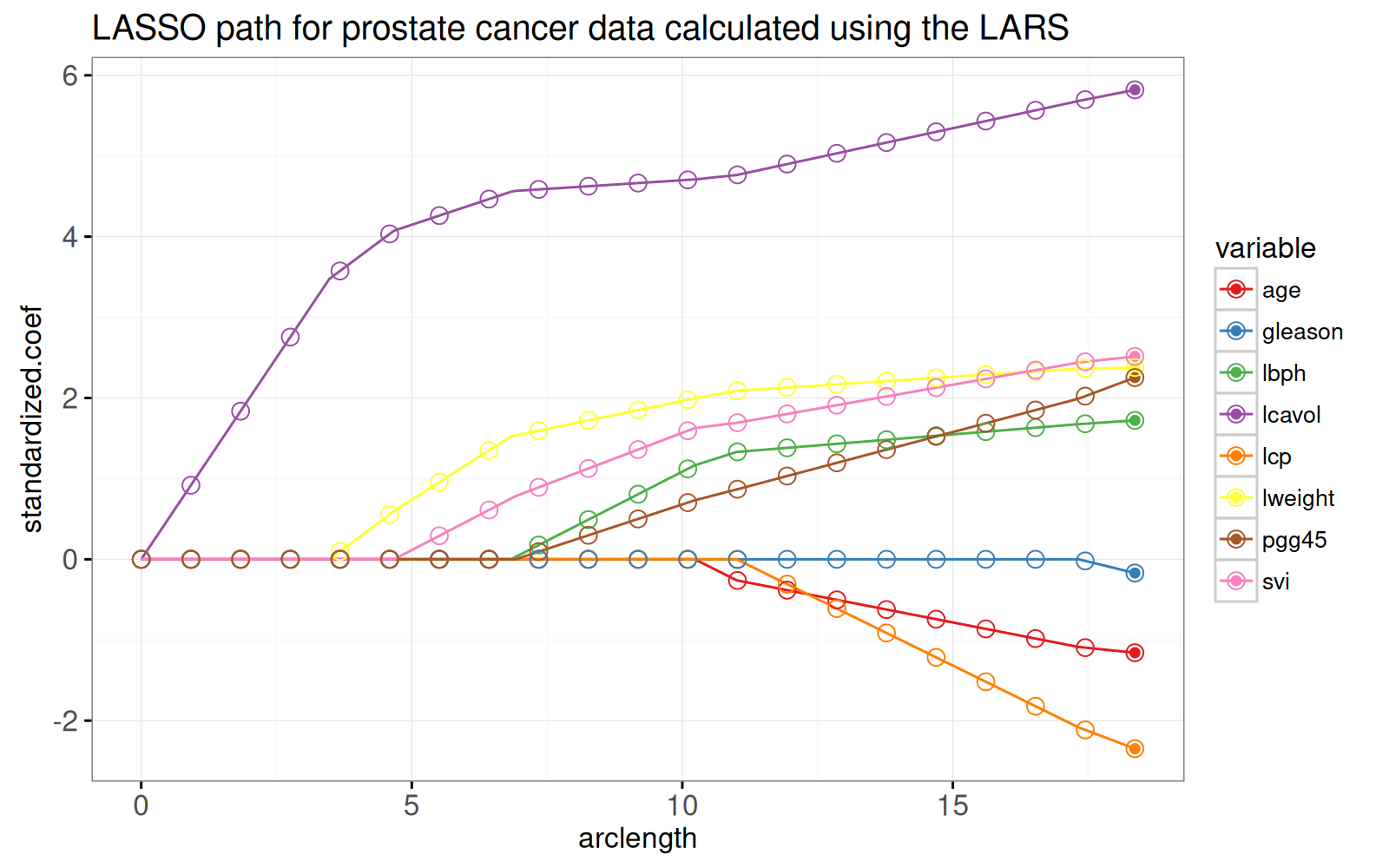
Task: Click the pgg45 legend brown swatch
Action: (x=1236, y=539)
